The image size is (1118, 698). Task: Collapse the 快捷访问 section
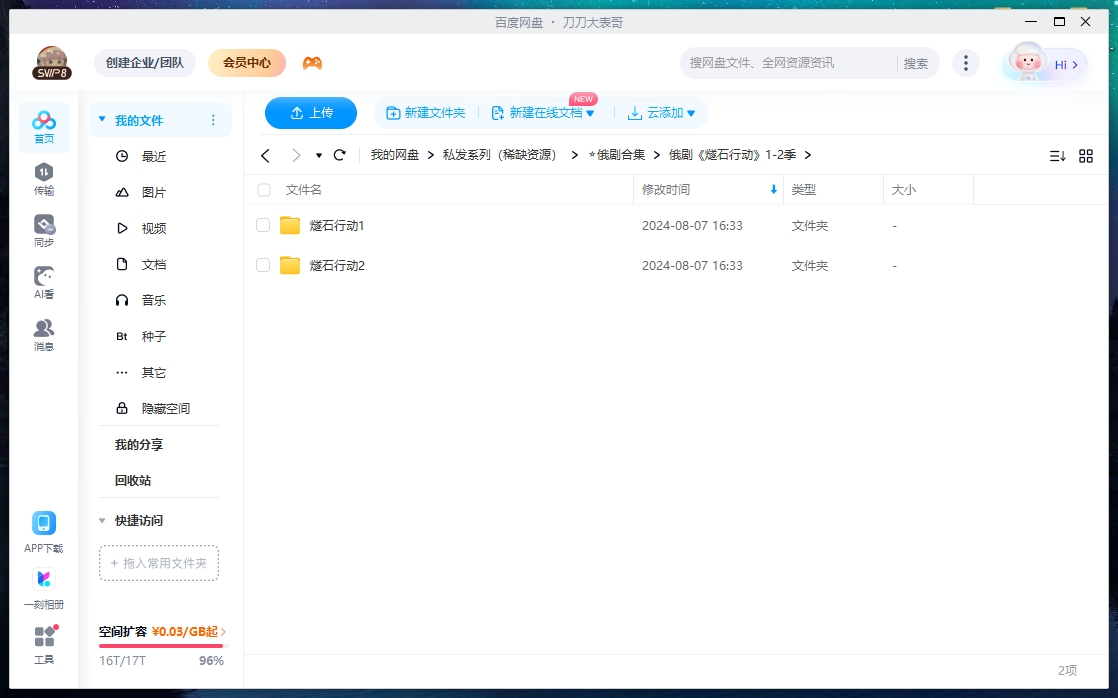102,520
